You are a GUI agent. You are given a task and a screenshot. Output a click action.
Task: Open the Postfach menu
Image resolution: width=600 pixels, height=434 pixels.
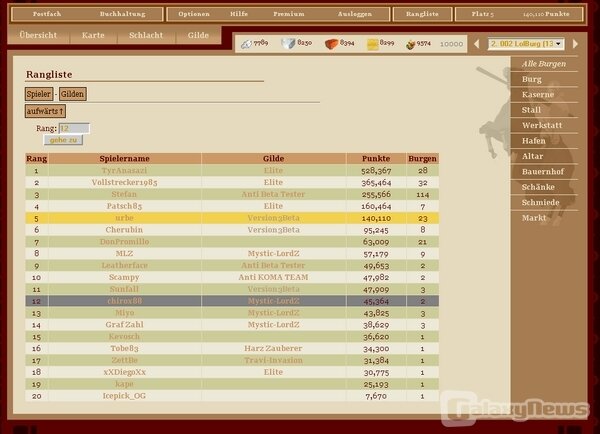tap(47, 14)
